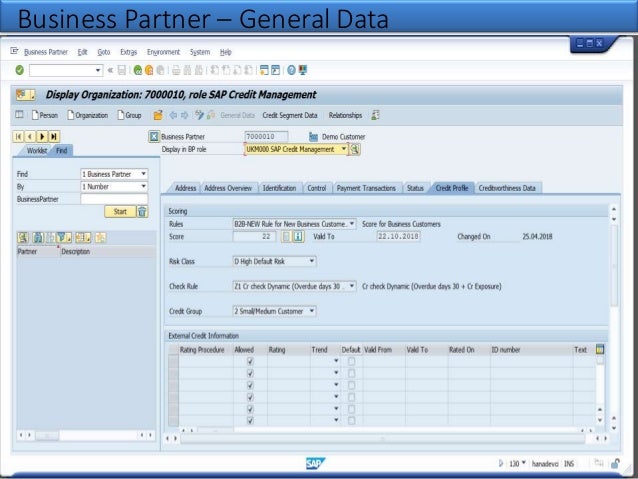638x479 pixels.
Task: Click the Print icon in standard toolbar
Action: (176, 70)
